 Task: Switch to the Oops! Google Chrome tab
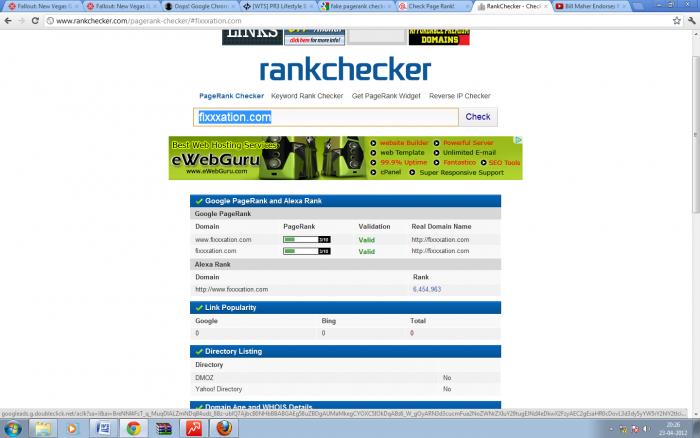tap(200, 6)
